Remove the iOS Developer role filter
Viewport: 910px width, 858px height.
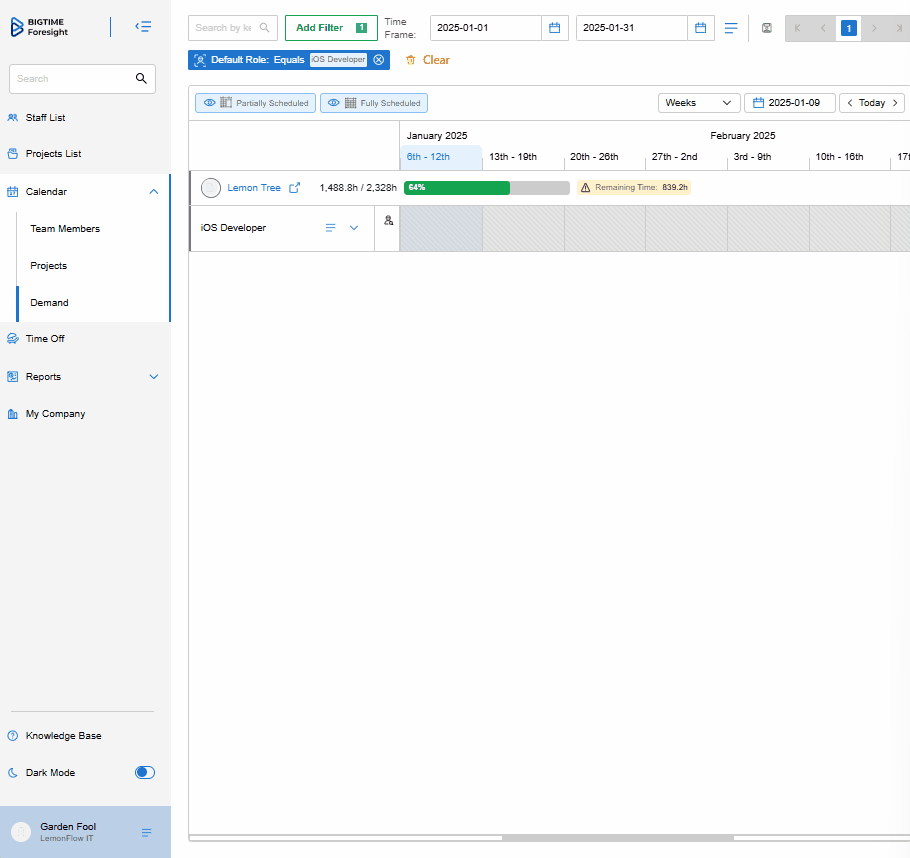[x=379, y=60]
